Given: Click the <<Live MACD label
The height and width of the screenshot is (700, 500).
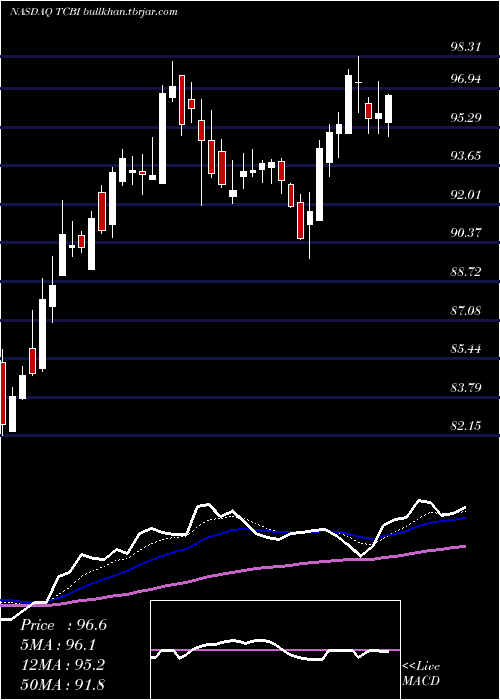Looking at the screenshot, I should coord(421,673).
